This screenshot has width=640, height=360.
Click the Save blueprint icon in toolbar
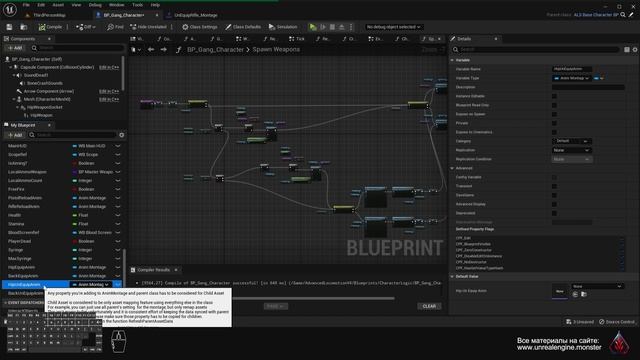coord(9,27)
